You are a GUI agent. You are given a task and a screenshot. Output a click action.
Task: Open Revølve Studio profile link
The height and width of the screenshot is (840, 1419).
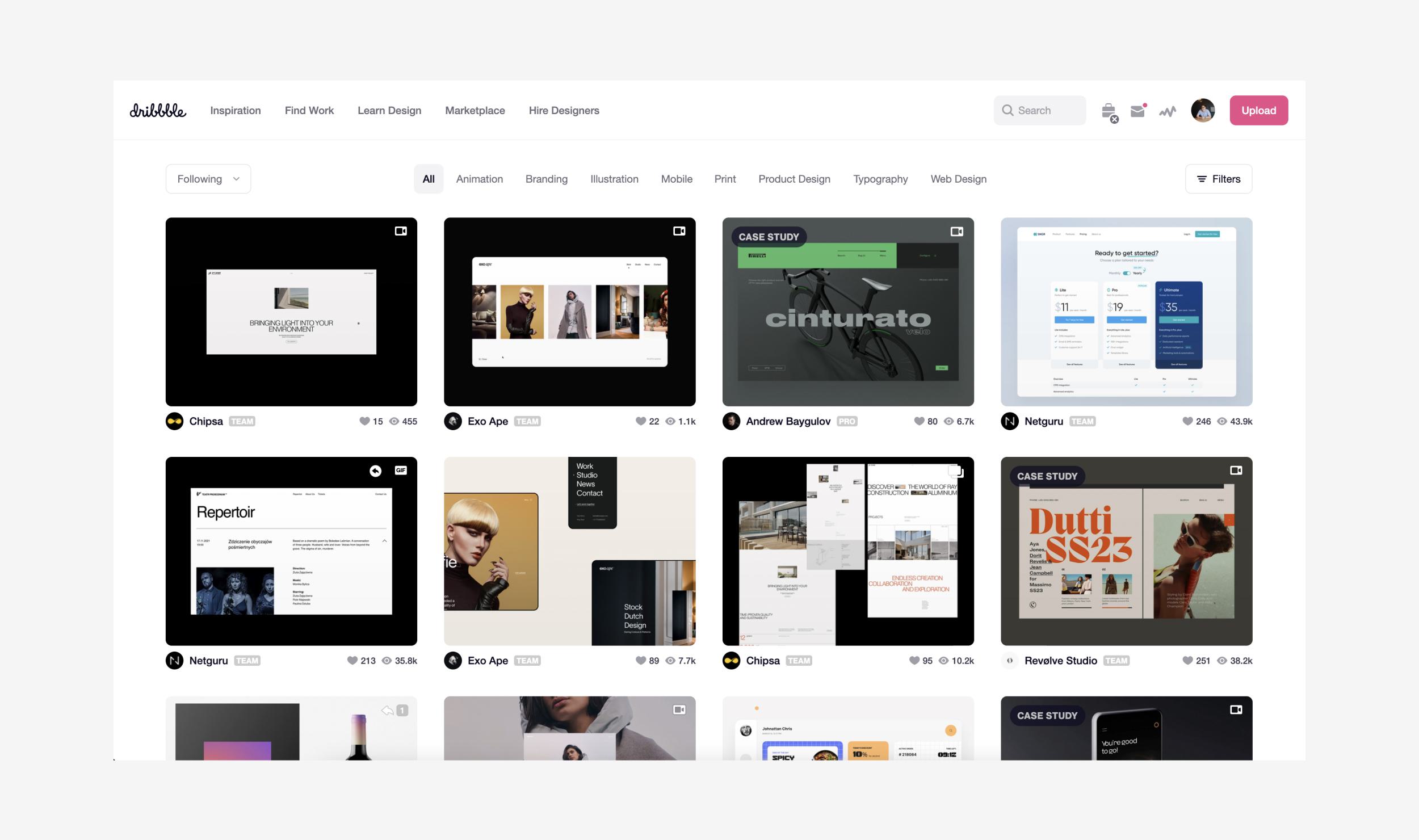(1061, 661)
